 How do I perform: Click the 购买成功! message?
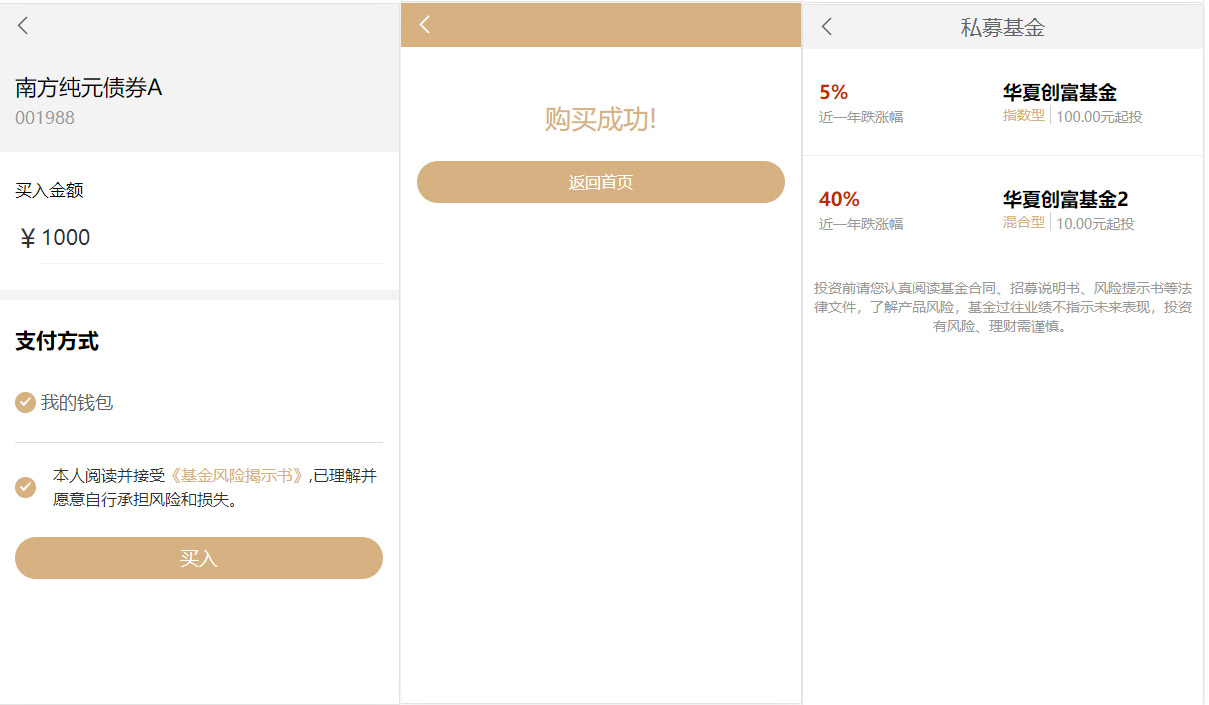601,120
